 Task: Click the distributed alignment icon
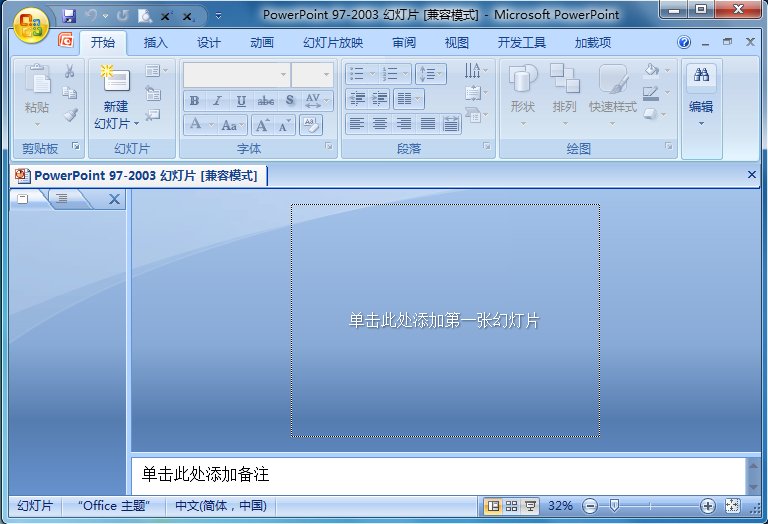(451, 123)
